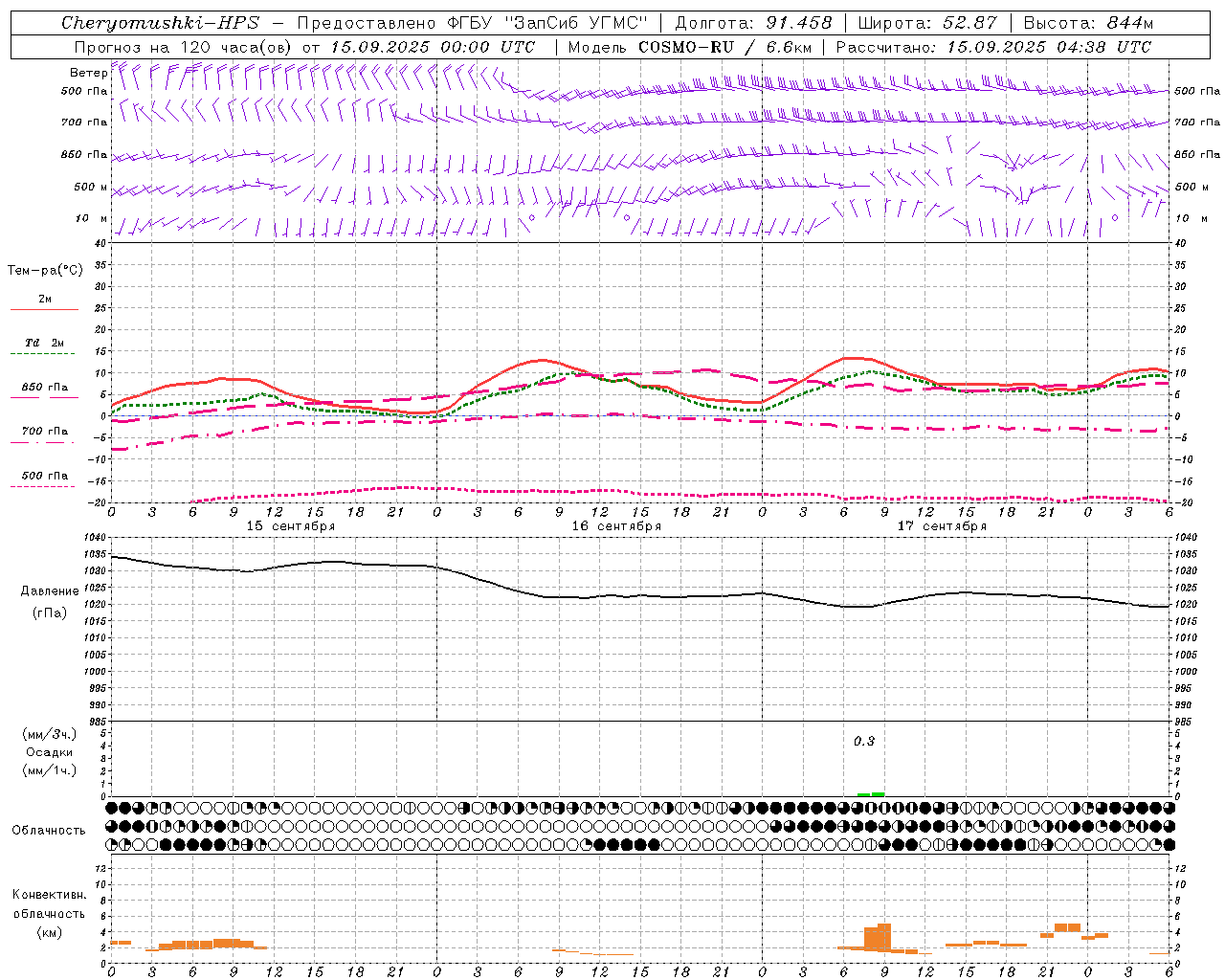Click the Высота: 844м header field
Viewport: 1225px width, 980px height.
(x=1088, y=23)
